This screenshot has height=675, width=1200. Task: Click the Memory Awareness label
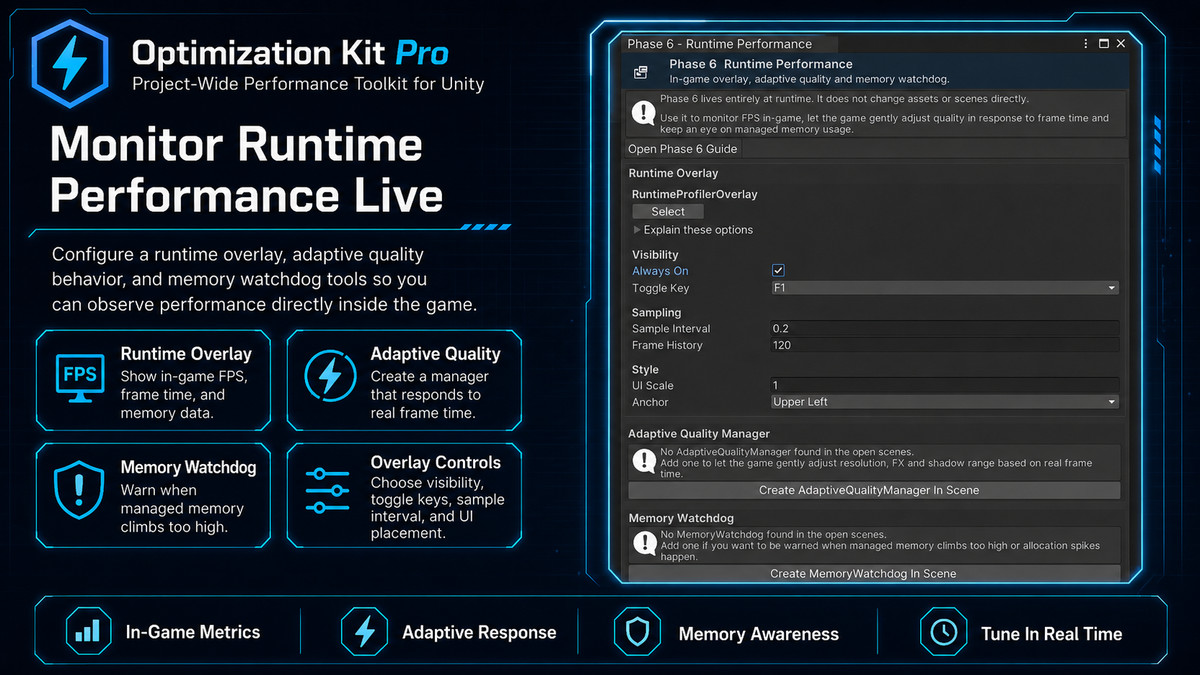(759, 634)
